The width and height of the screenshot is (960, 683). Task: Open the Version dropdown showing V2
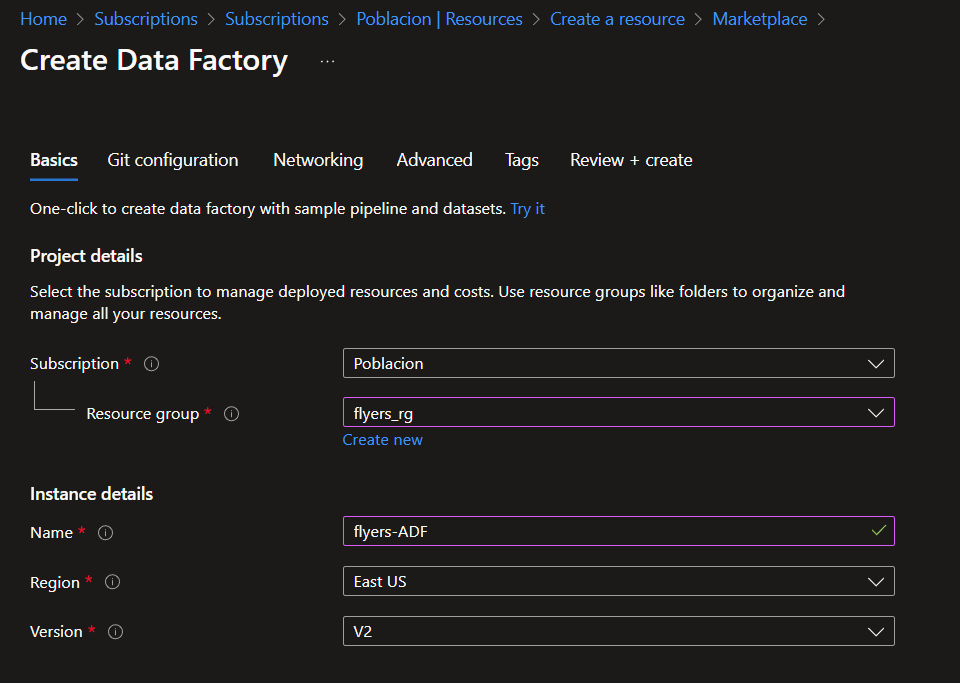coord(618,631)
